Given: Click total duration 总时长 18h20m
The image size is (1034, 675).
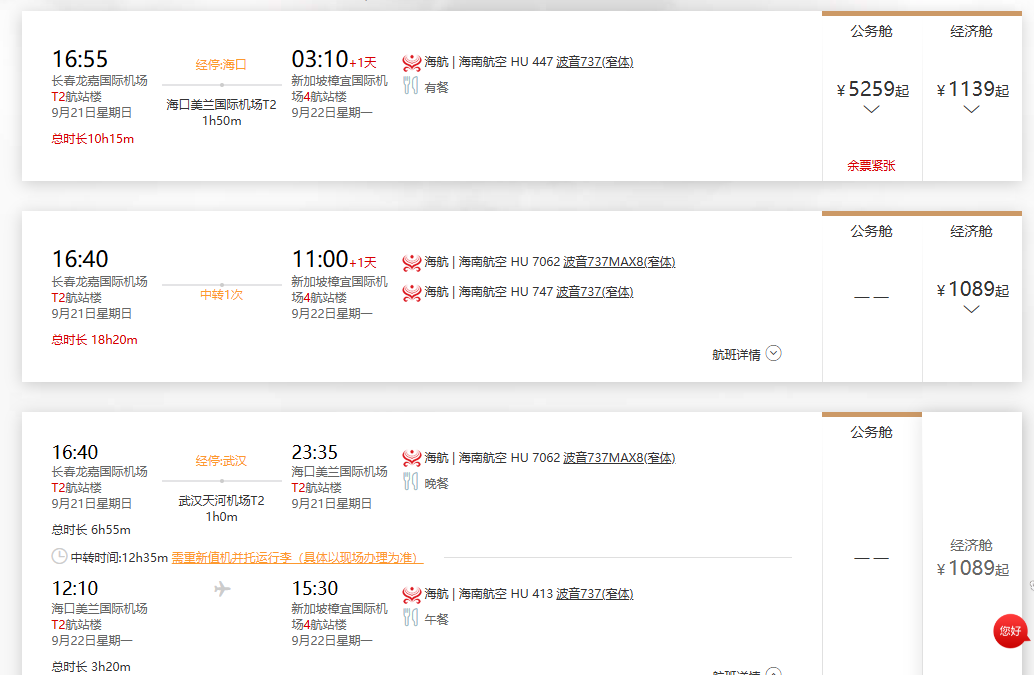Looking at the screenshot, I should (x=94, y=340).
